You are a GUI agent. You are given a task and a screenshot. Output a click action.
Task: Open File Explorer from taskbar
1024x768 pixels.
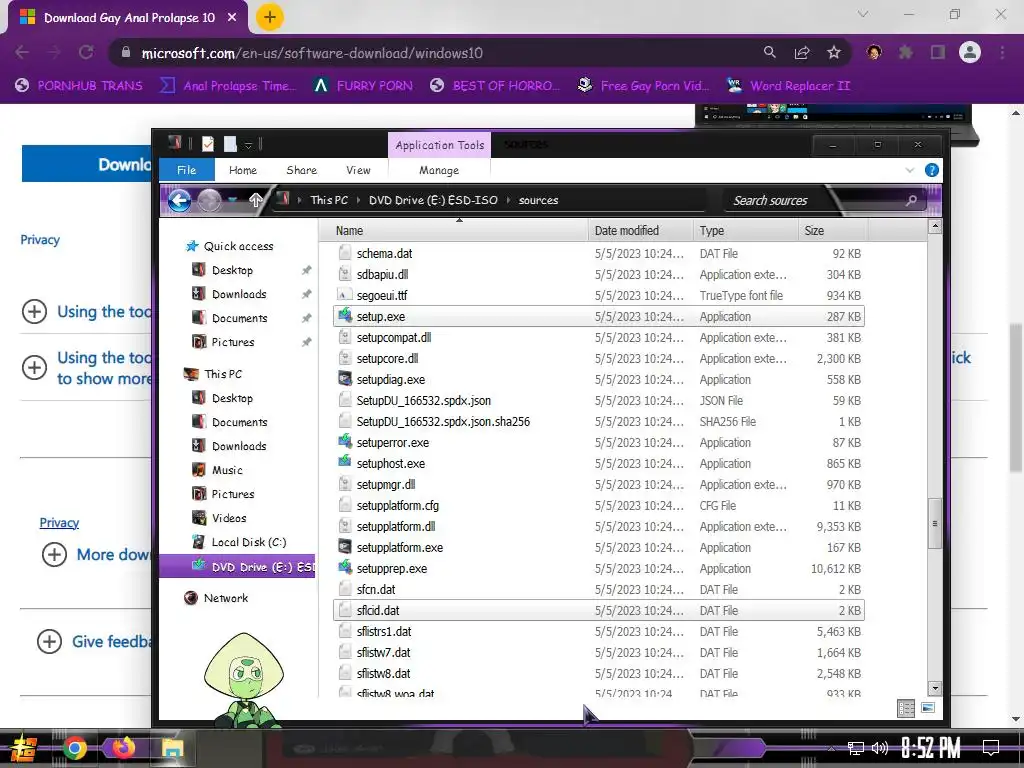[172, 748]
